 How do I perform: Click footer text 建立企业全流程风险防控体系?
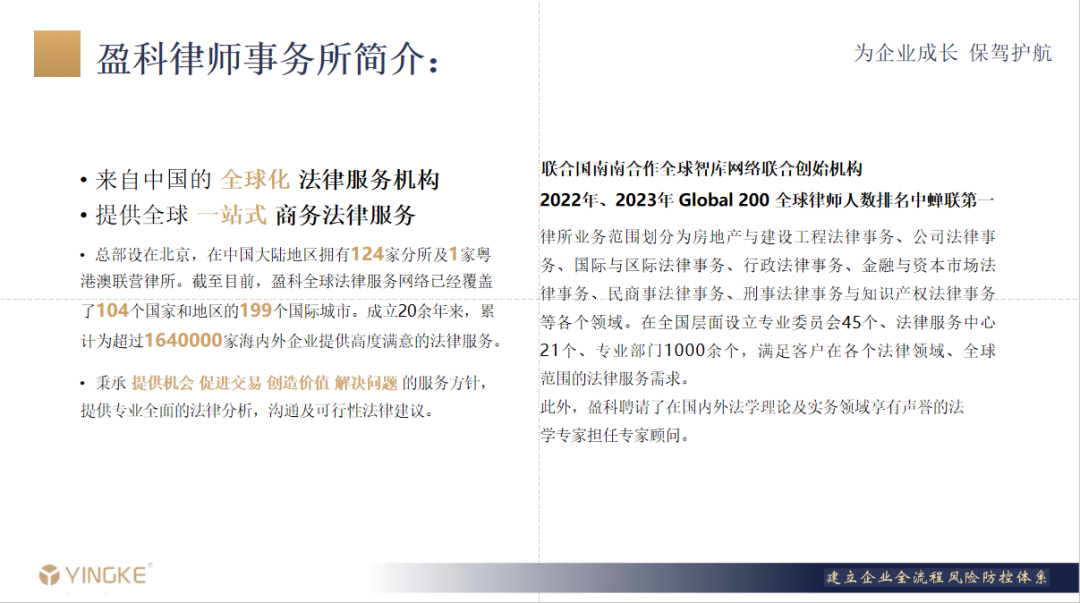tap(937, 578)
